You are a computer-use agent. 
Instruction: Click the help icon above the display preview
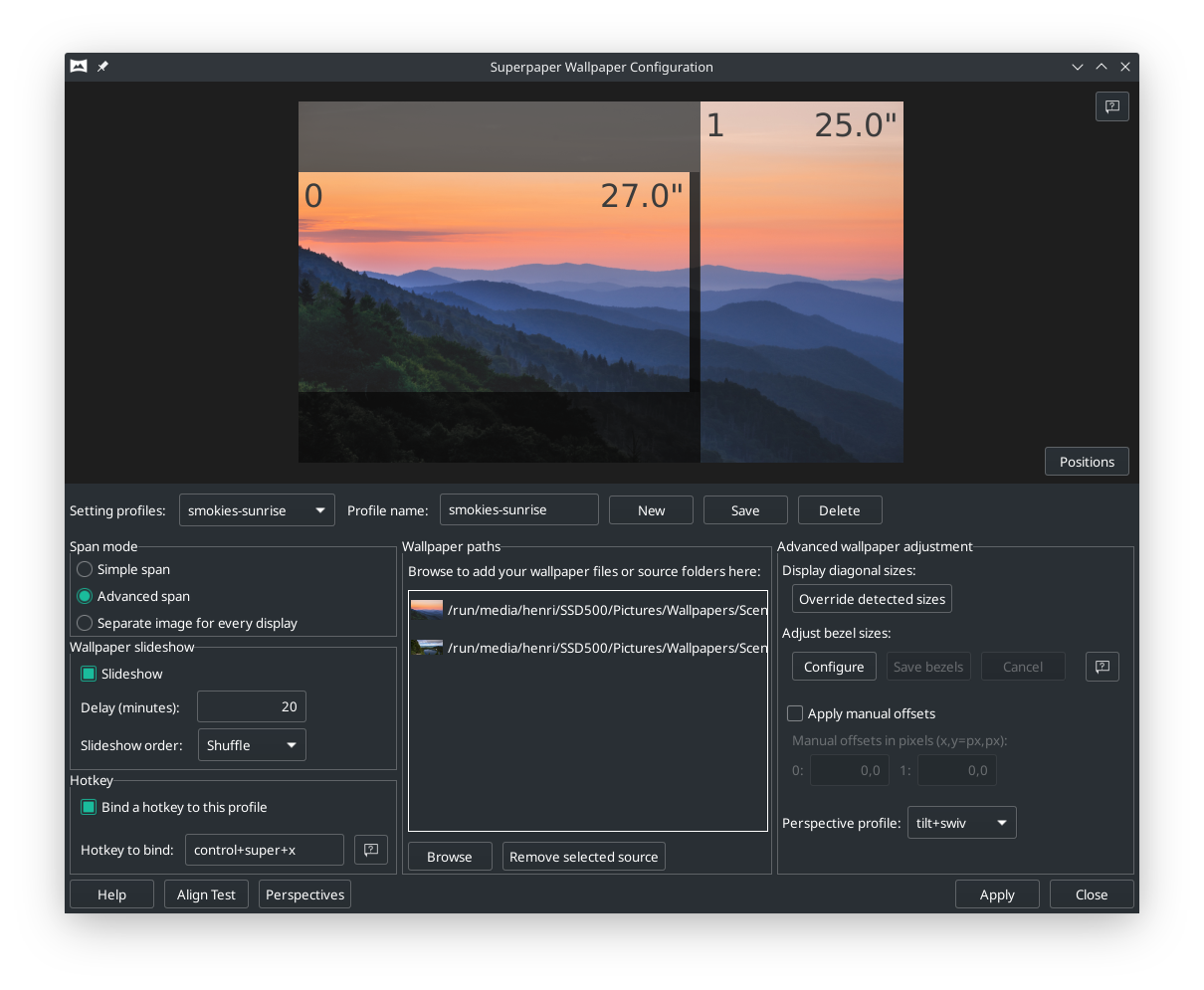pyautogui.click(x=1111, y=106)
